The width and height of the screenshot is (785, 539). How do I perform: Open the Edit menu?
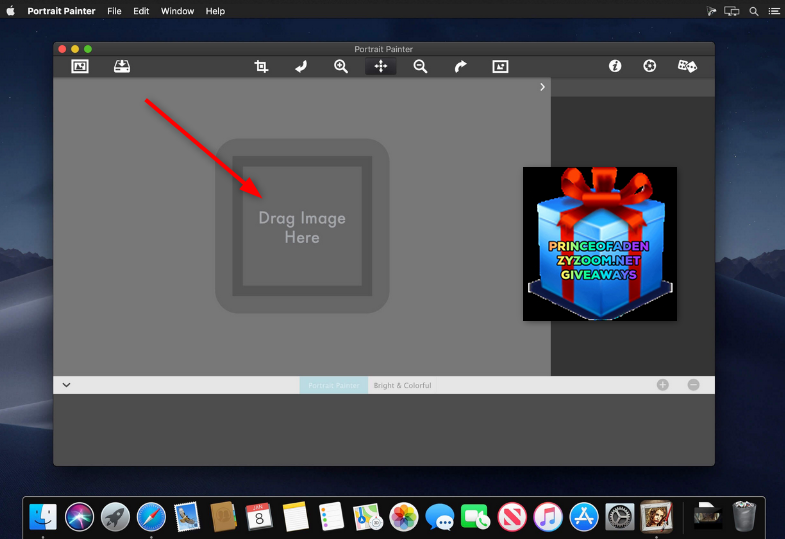(x=141, y=11)
